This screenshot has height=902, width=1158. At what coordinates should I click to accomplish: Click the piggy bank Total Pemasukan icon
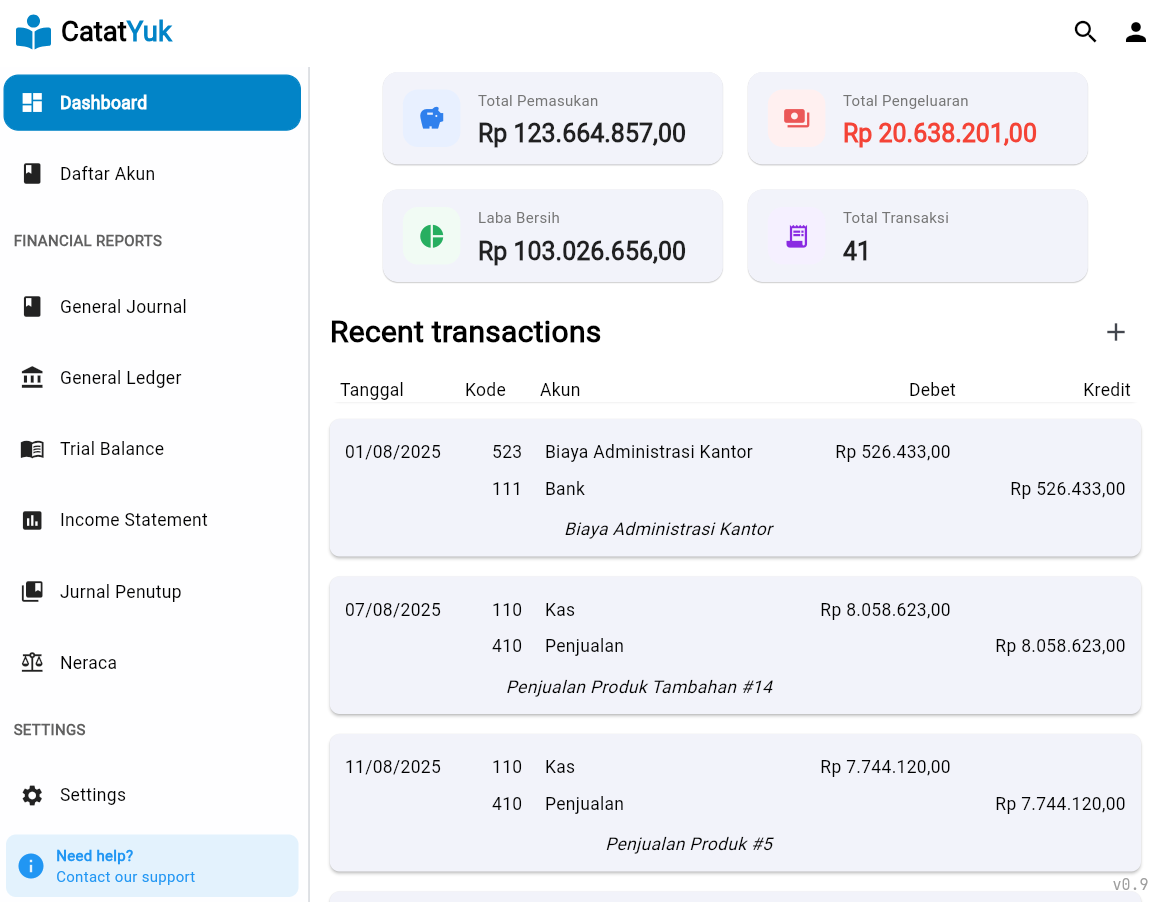(431, 119)
